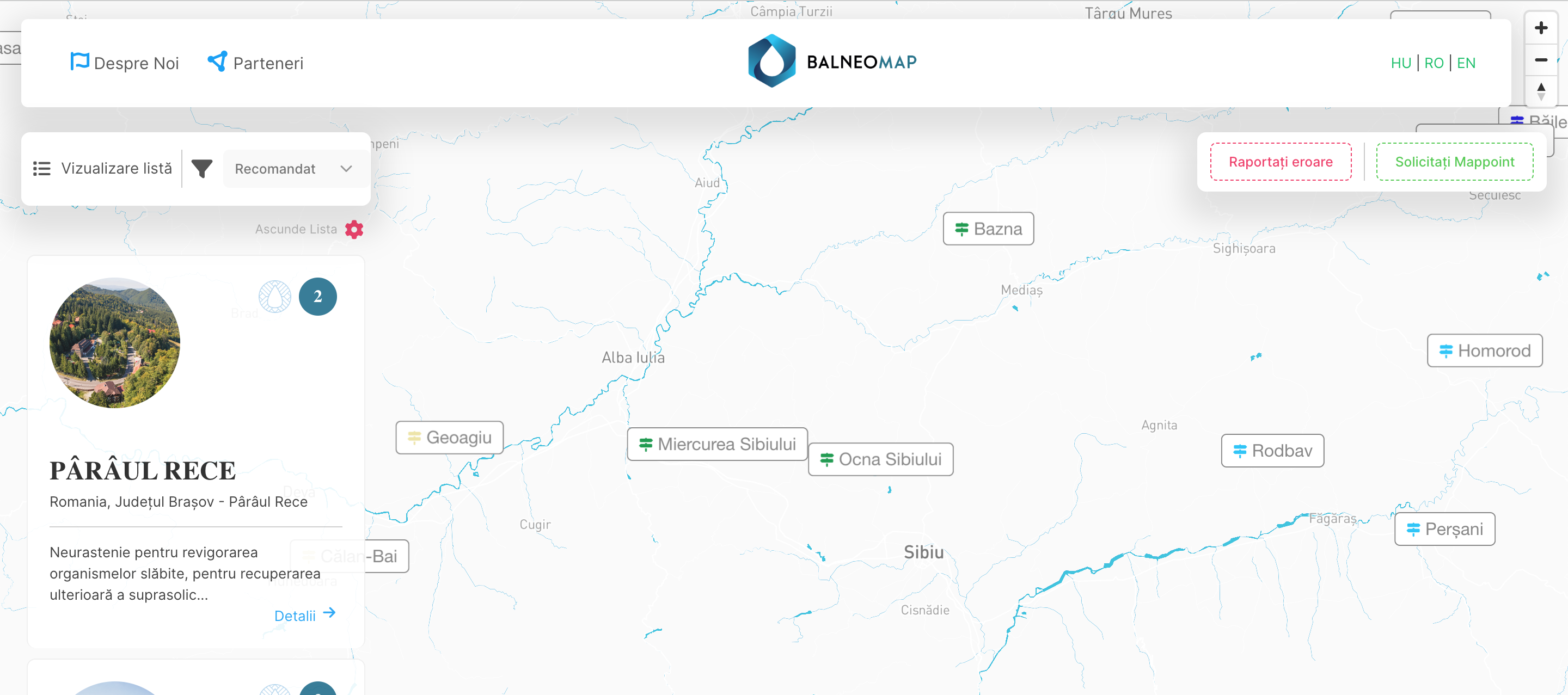
Task: Select the Ocna Sibiului map marker
Action: (880, 459)
